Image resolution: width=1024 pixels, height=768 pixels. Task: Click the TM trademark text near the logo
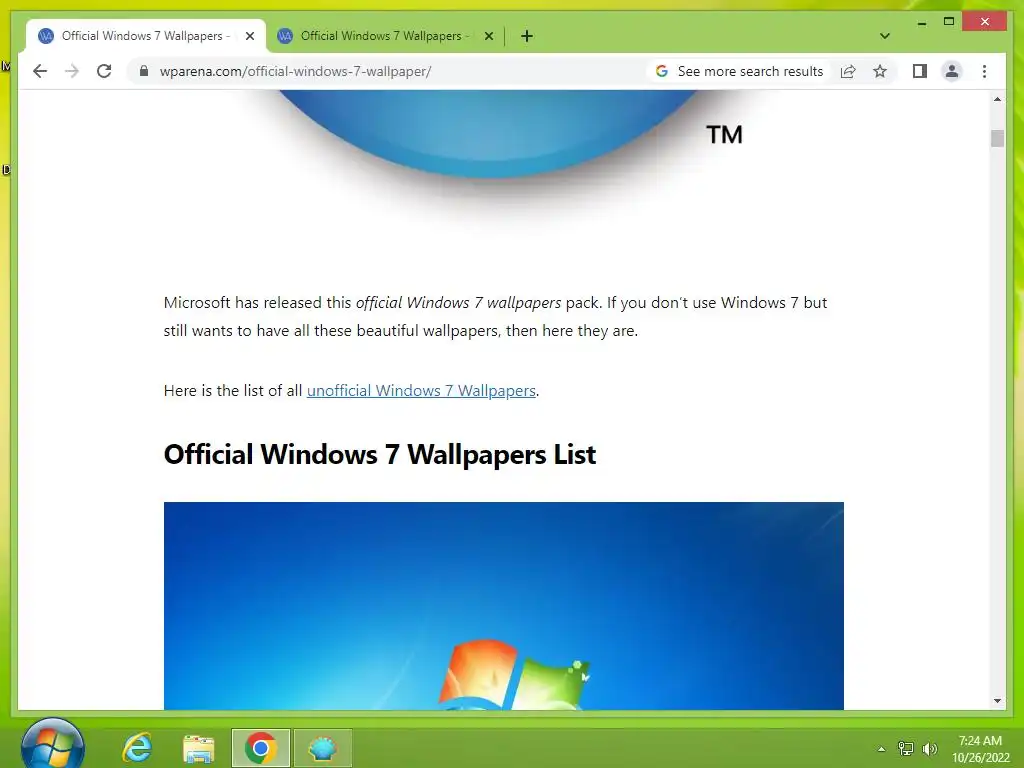coord(724,135)
